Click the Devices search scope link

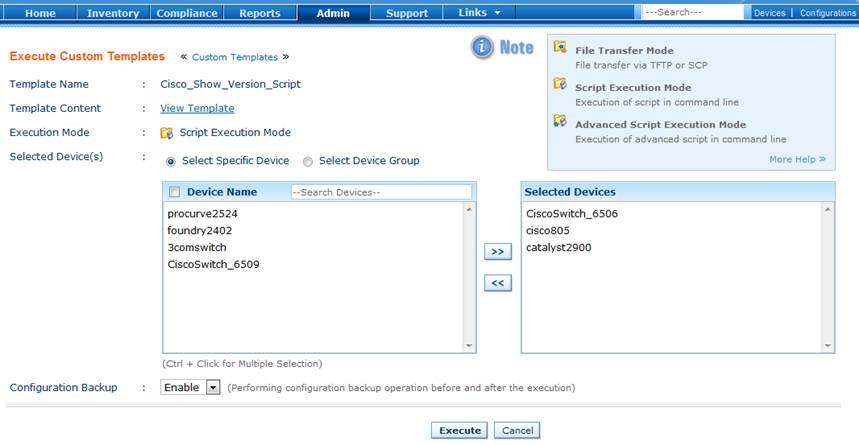click(x=769, y=13)
